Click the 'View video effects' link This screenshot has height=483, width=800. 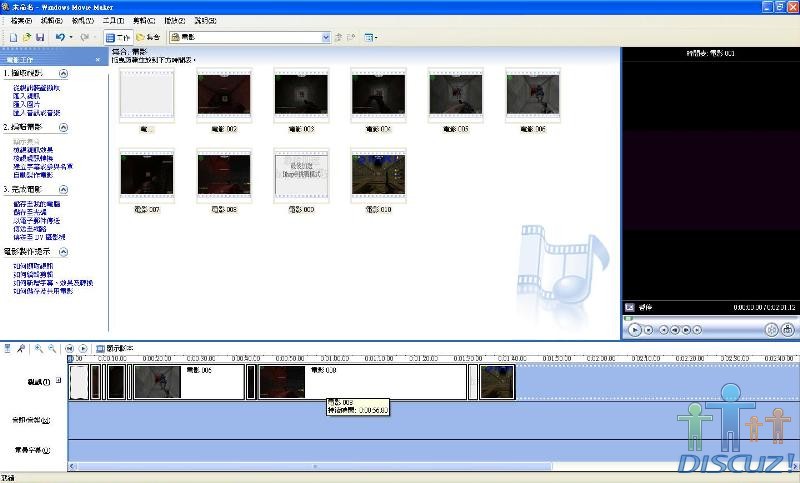pyautogui.click(x=33, y=150)
